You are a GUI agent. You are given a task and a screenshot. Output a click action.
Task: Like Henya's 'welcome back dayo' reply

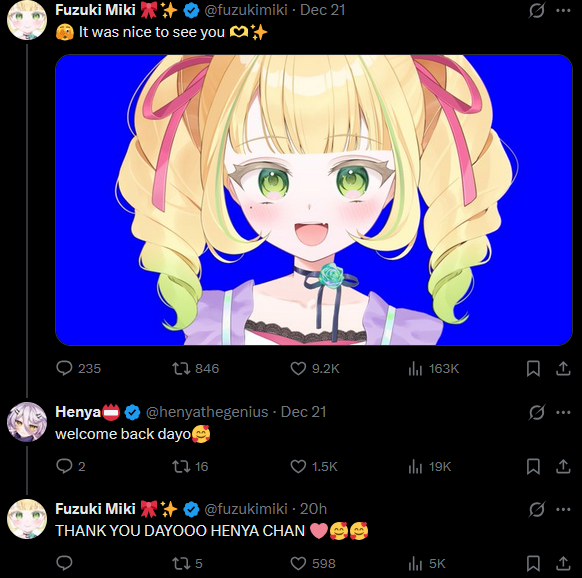pyautogui.click(x=314, y=466)
